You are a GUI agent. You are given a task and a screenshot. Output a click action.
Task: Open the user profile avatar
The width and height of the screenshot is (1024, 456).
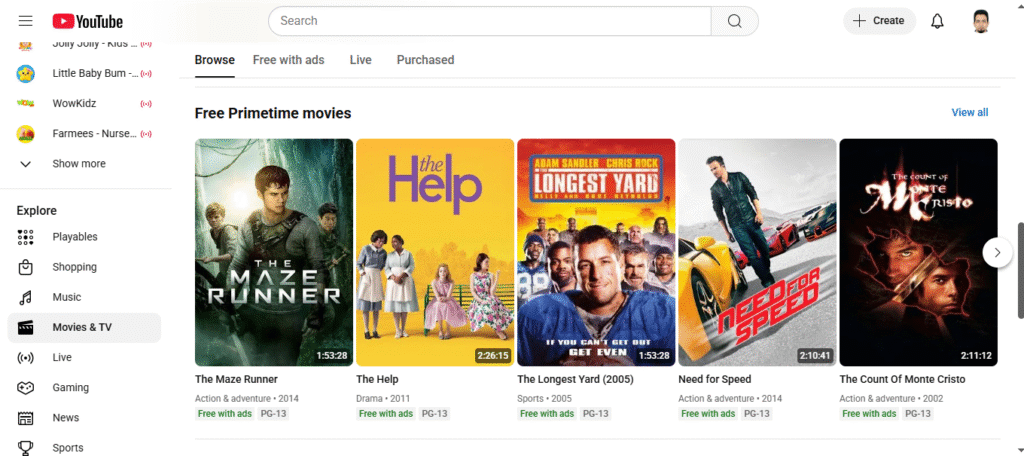click(x=981, y=21)
